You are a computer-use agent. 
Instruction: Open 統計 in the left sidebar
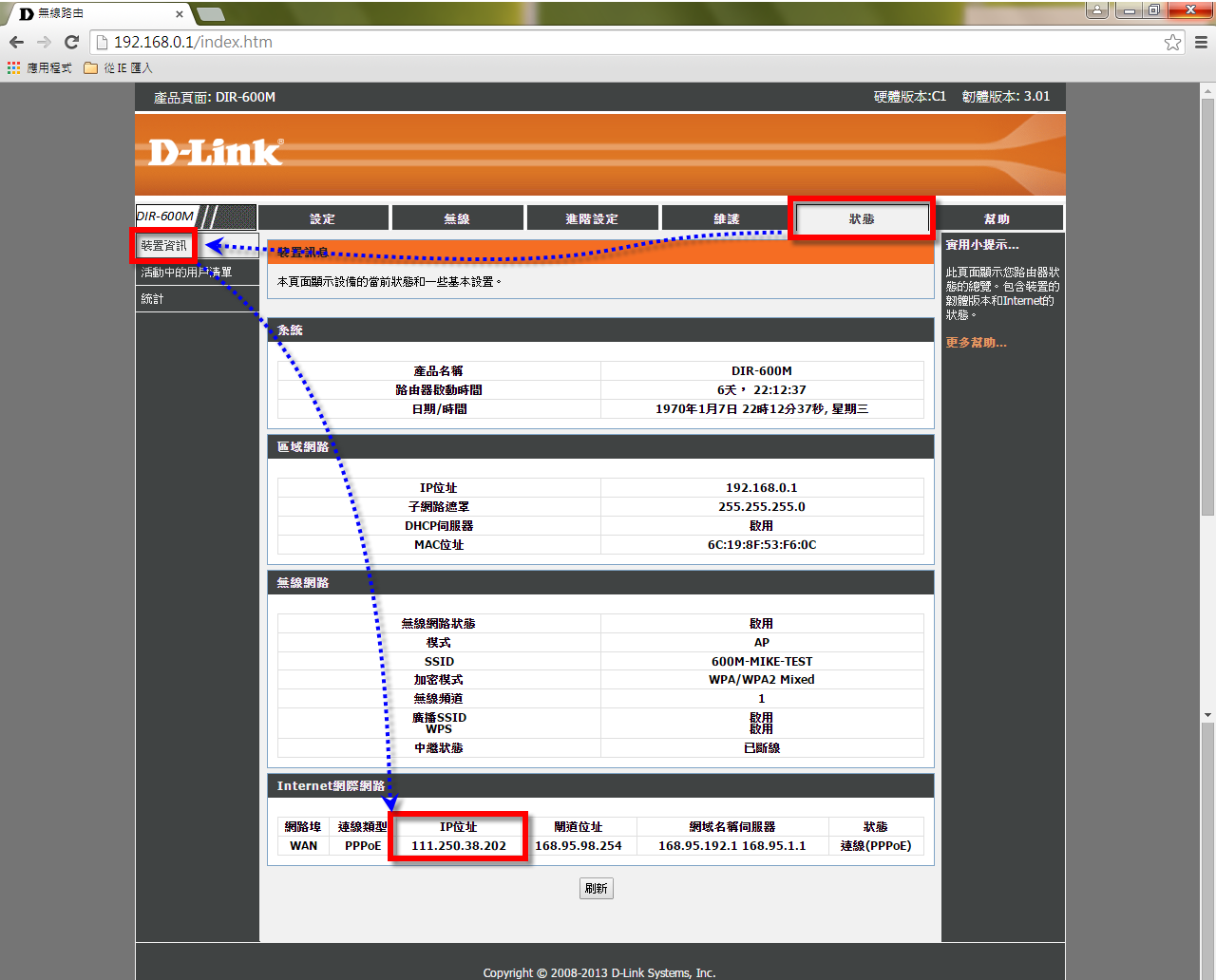click(x=152, y=299)
